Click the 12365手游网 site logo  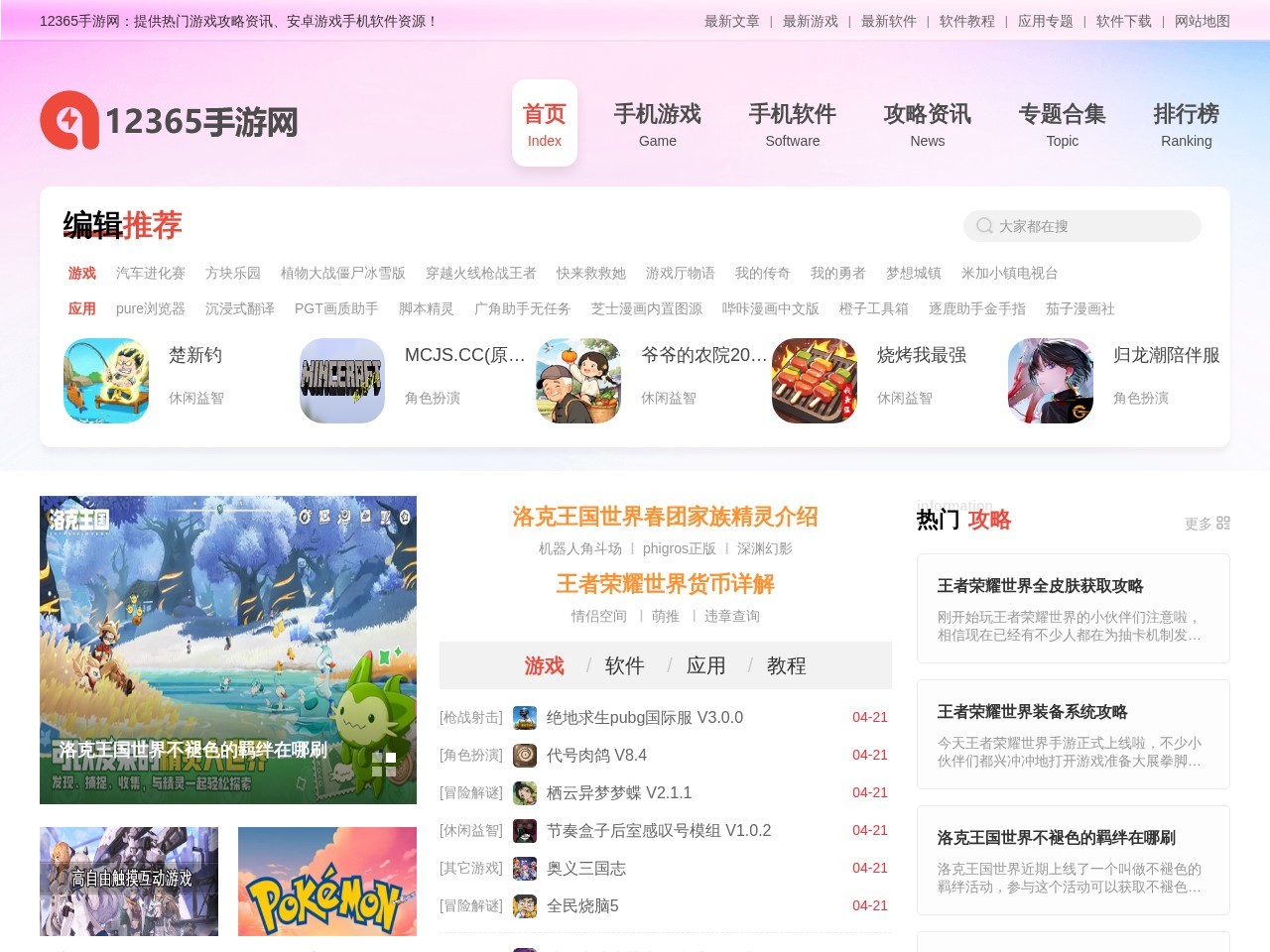pyautogui.click(x=169, y=121)
